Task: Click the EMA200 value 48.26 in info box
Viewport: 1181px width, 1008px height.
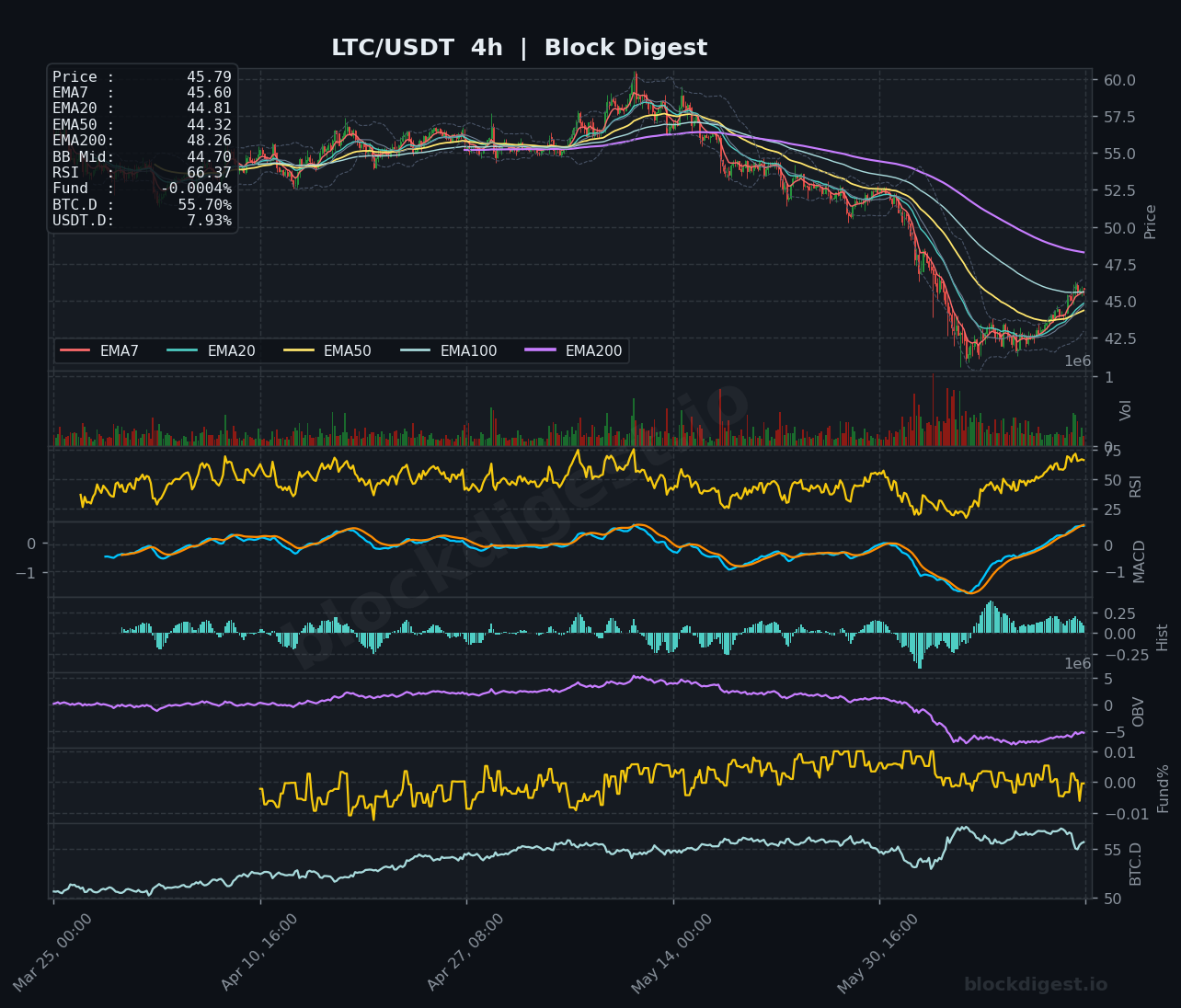Action: point(209,141)
